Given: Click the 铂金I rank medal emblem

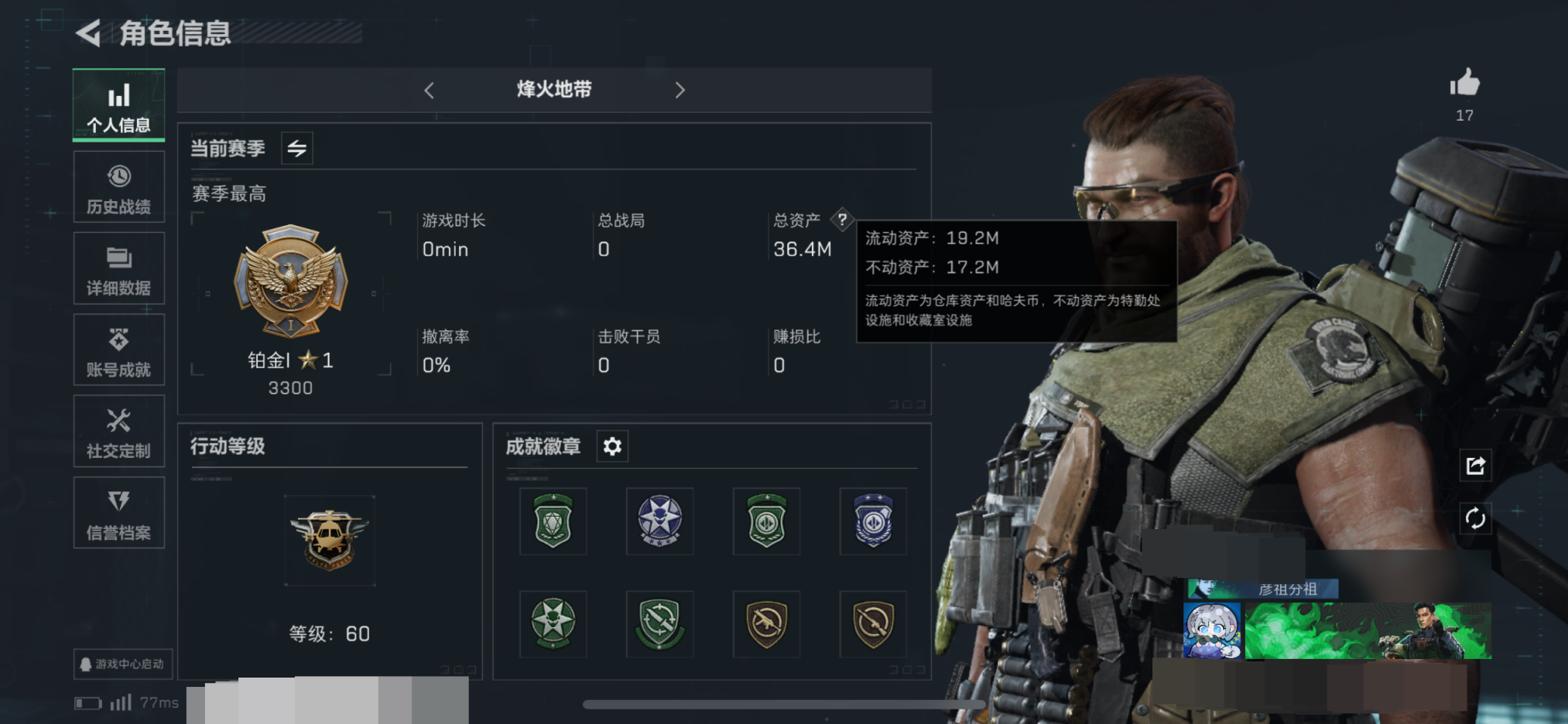Looking at the screenshot, I should [291, 281].
